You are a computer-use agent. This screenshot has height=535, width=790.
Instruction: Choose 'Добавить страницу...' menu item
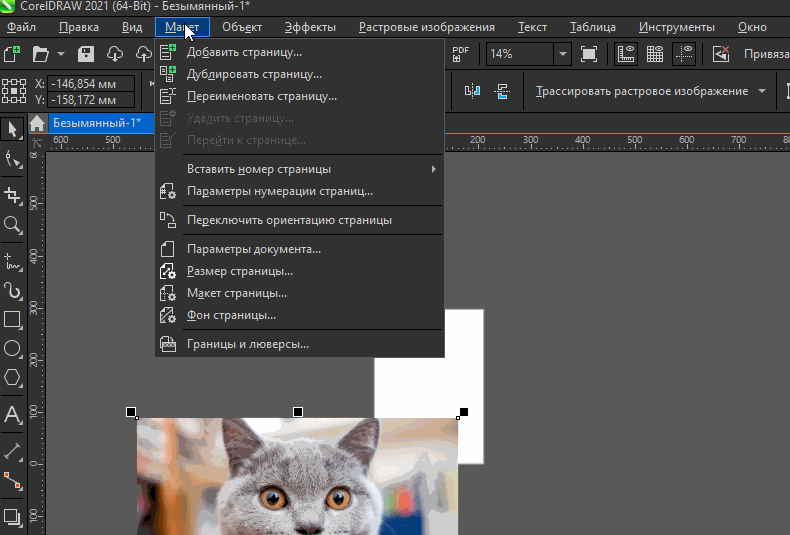coord(300,52)
